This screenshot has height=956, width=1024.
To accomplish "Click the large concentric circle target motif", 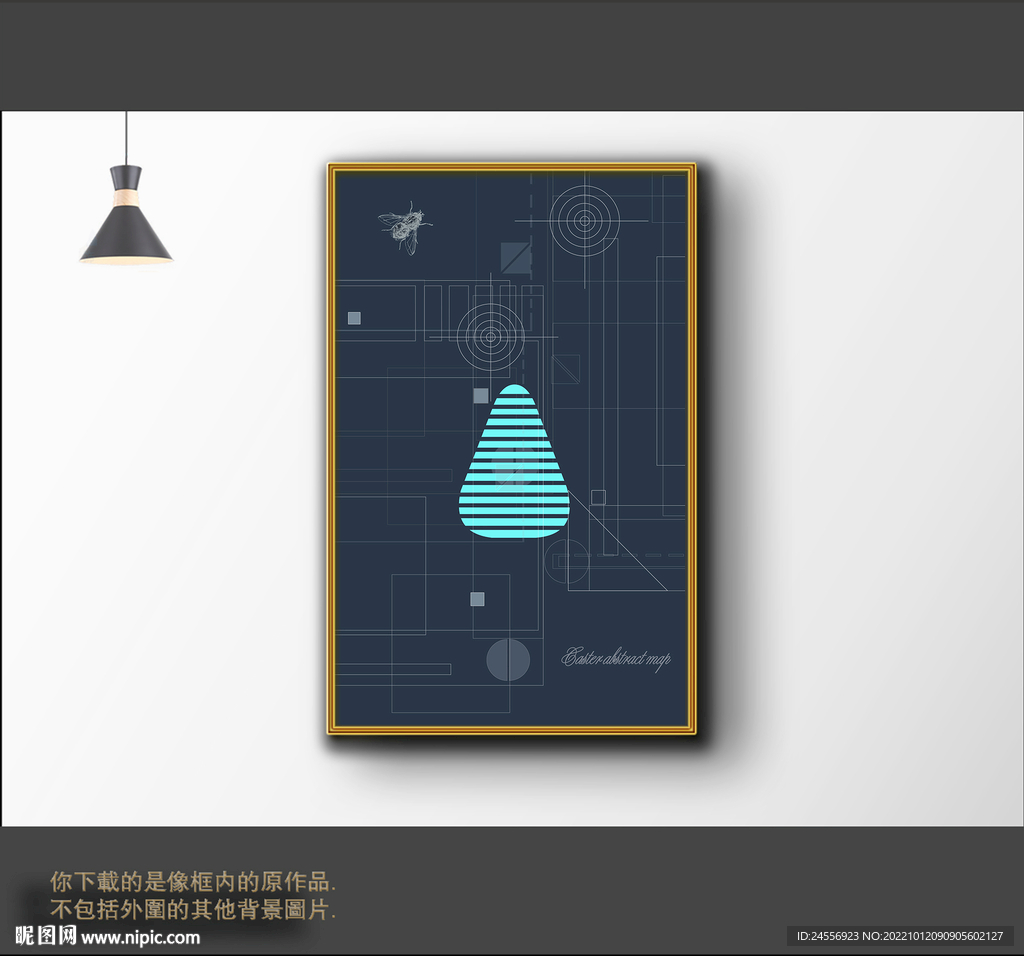I will coord(583,219).
